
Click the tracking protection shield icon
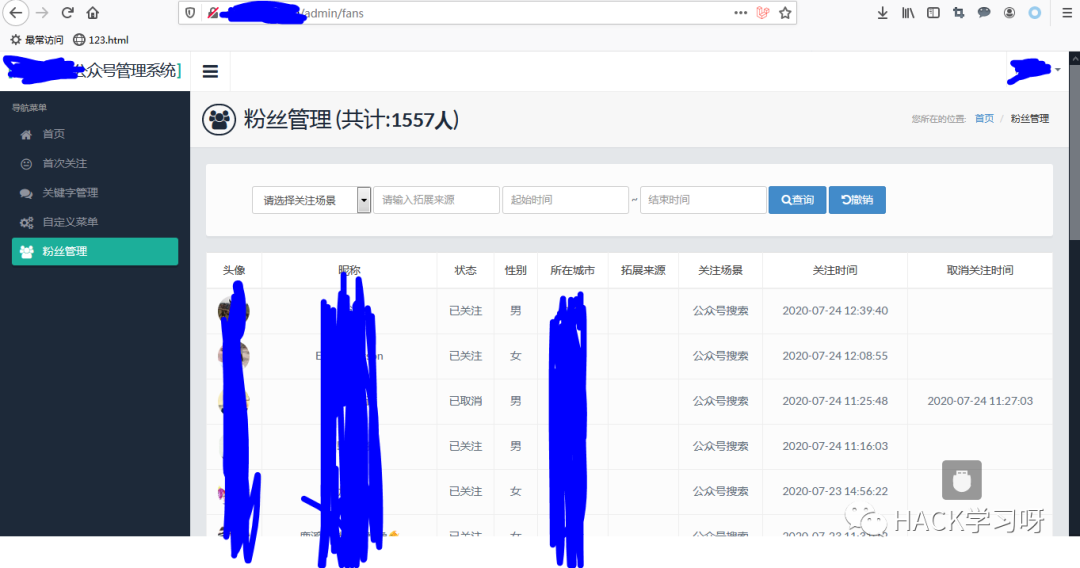point(190,12)
